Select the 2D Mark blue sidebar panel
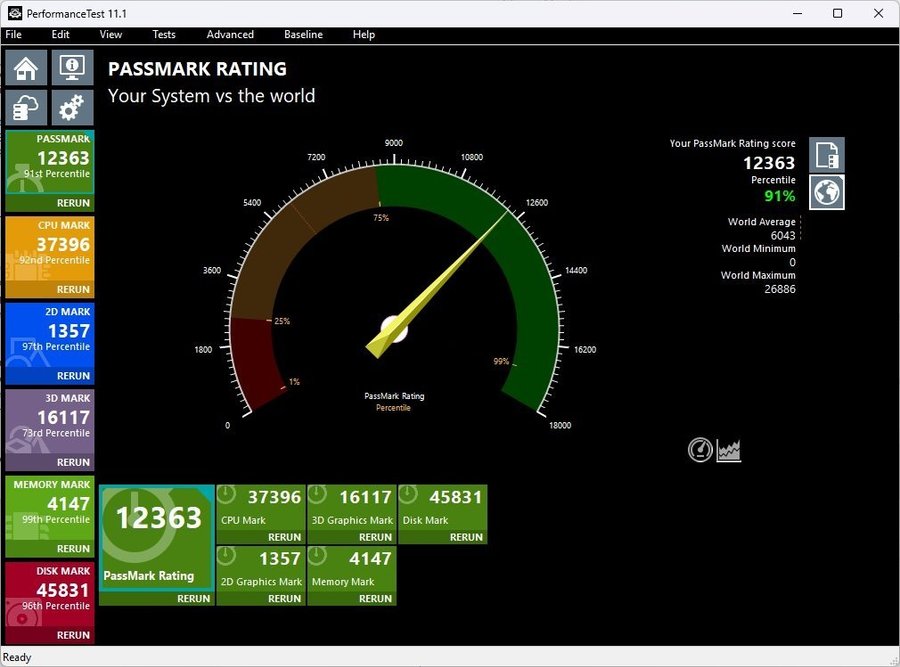Image resolution: width=900 pixels, height=667 pixels. 50,335
